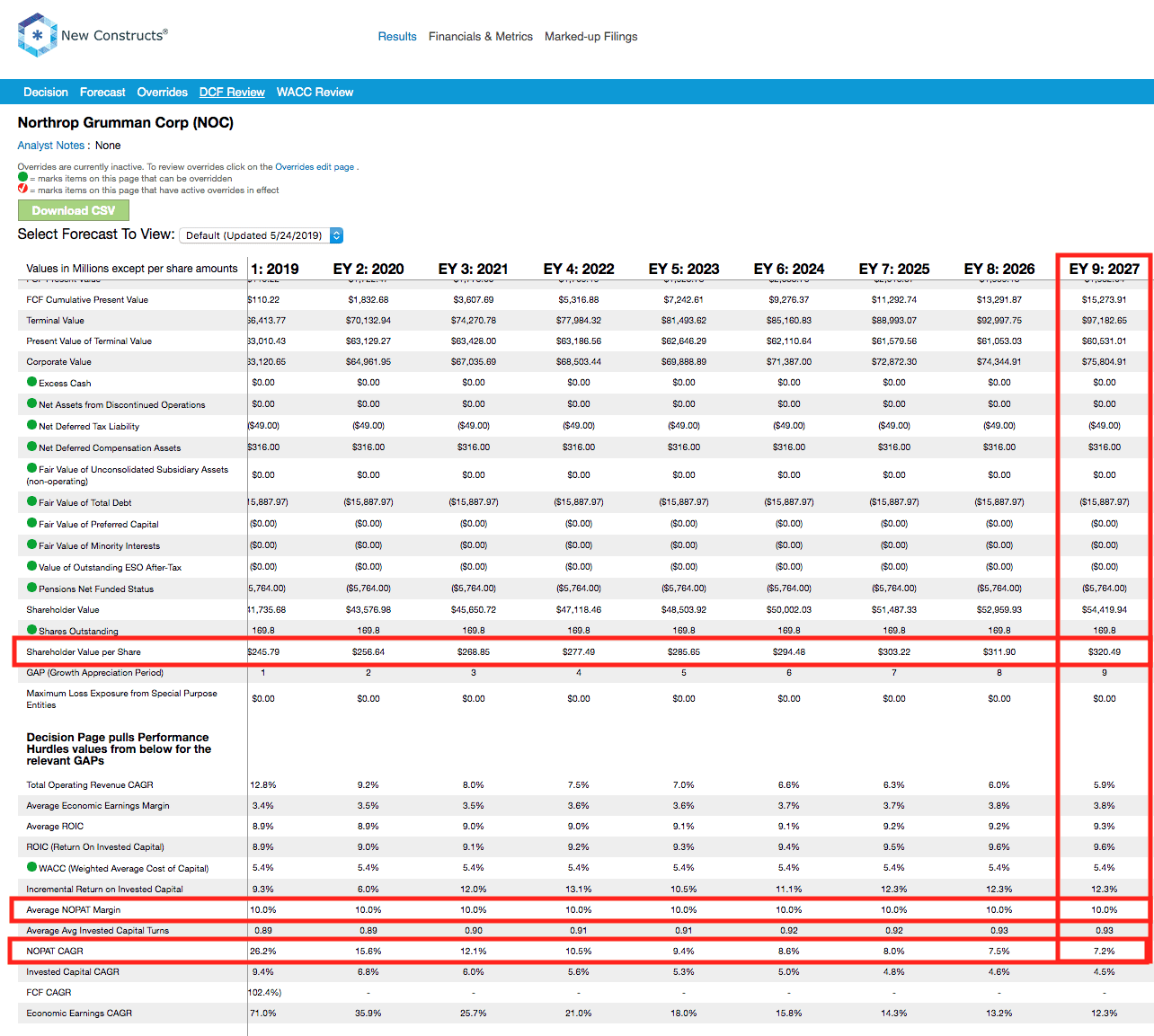Click the NOPAT CAGR row label

coord(55,951)
